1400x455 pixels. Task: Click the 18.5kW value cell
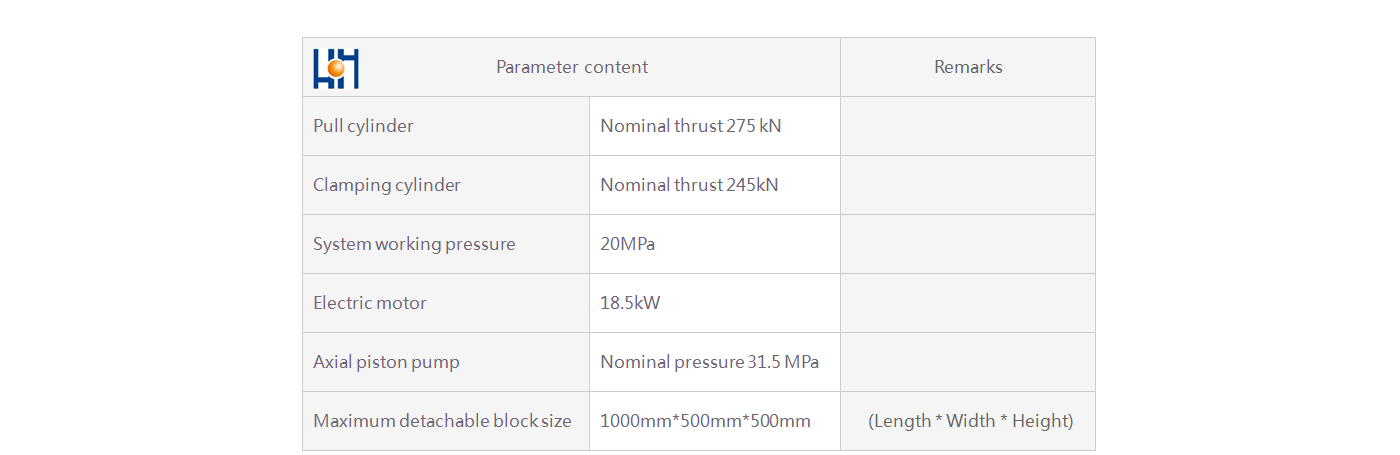click(715, 303)
